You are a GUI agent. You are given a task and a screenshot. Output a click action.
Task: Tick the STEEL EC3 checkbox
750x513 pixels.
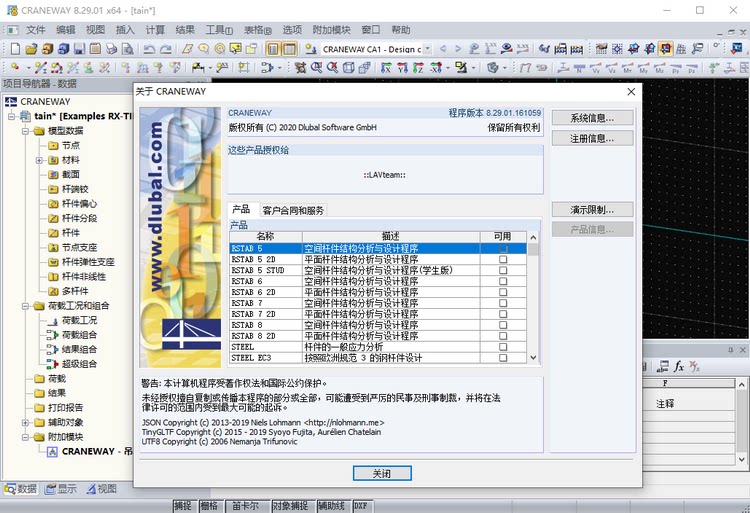(503, 358)
